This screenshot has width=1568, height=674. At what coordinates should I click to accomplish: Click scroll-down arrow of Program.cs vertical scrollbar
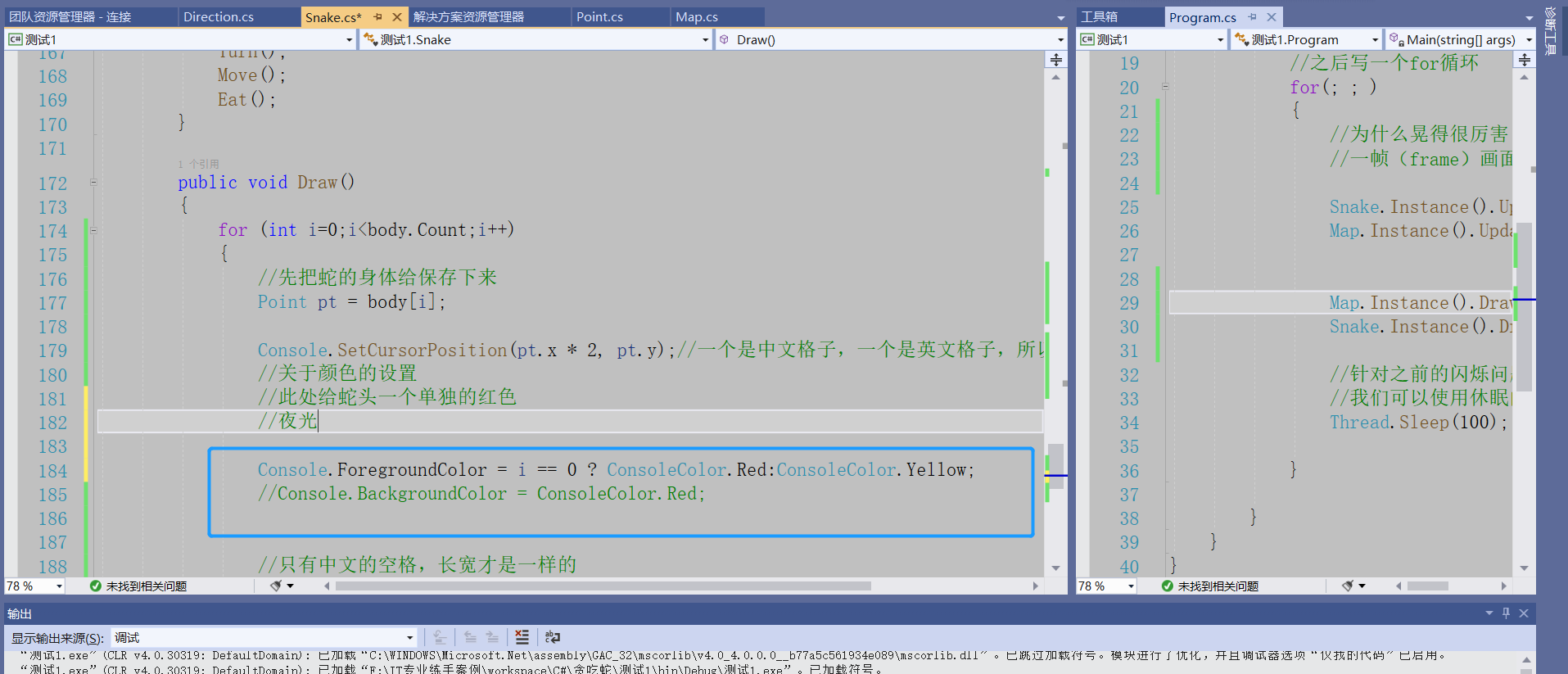1524,568
